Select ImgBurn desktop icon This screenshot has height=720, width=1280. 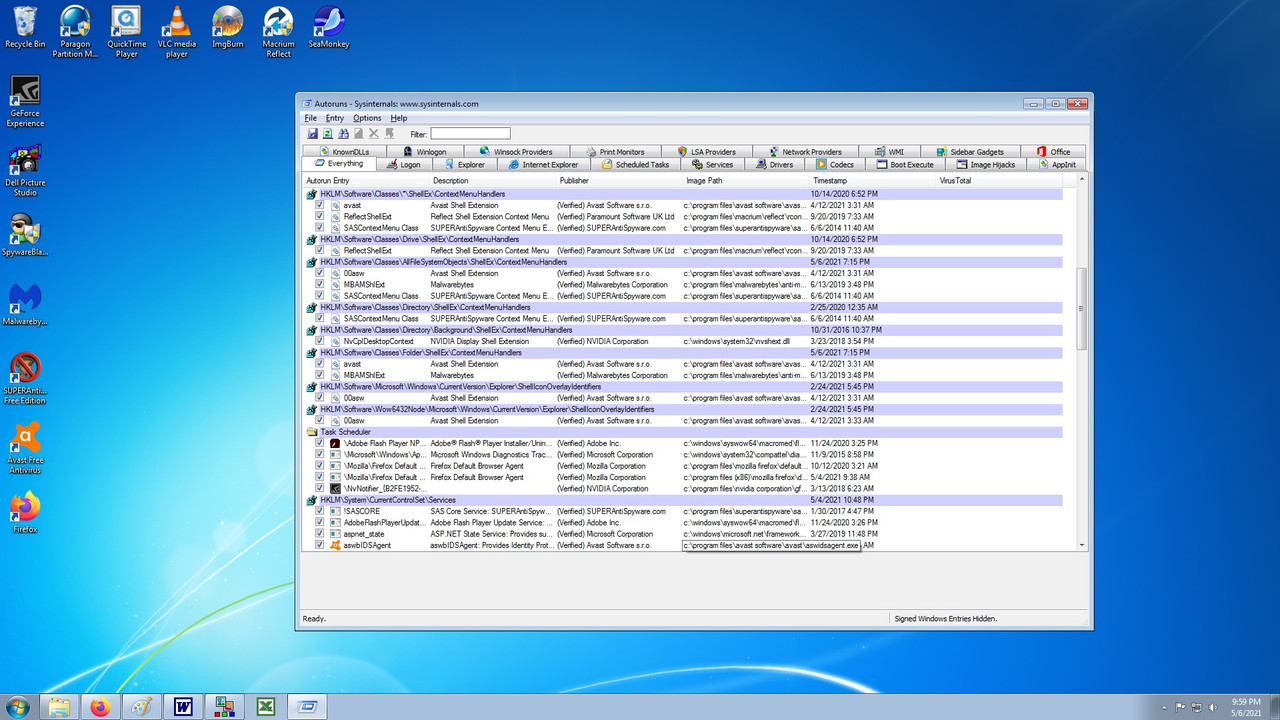(x=228, y=27)
